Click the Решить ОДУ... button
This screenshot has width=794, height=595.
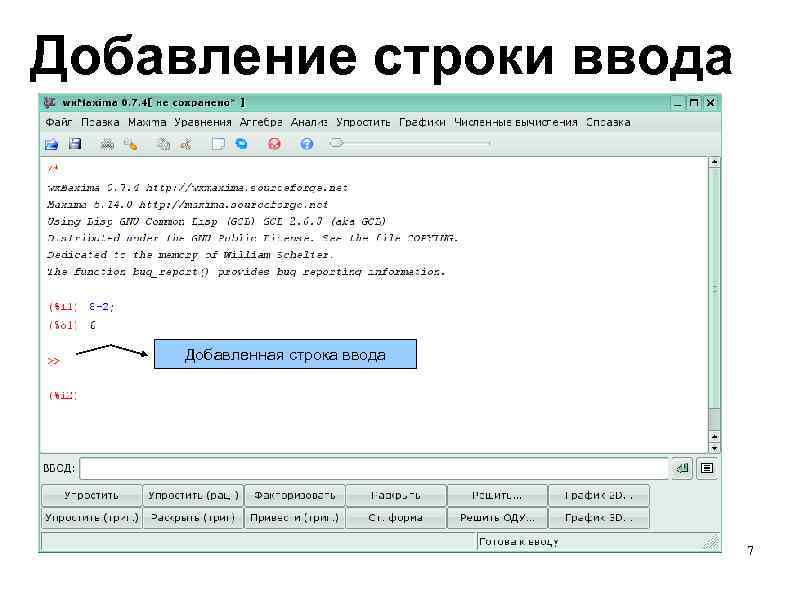pos(497,518)
